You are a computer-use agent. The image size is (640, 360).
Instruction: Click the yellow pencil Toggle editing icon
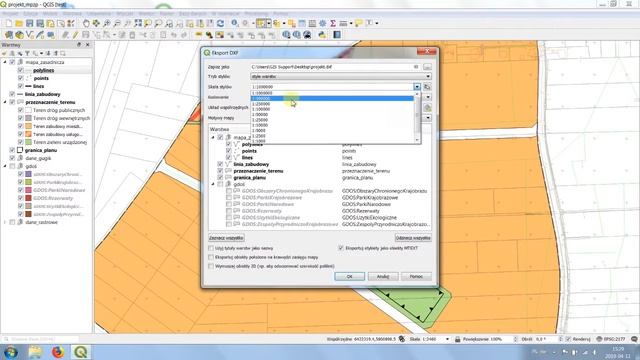pyautogui.click(x=76, y=35)
